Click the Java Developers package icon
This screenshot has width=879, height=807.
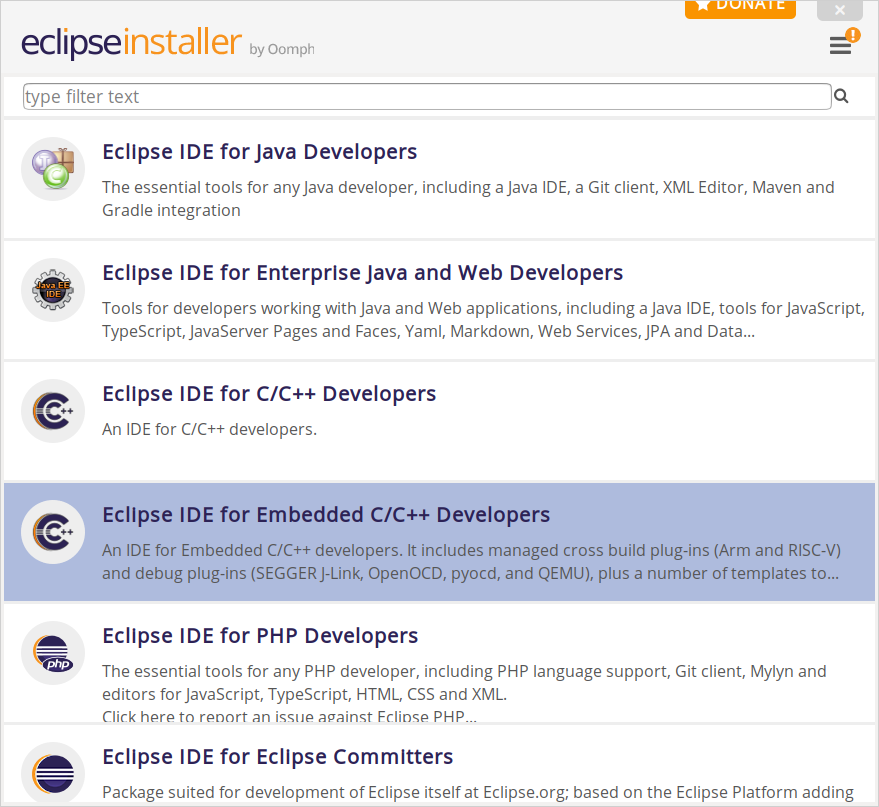coord(53,169)
